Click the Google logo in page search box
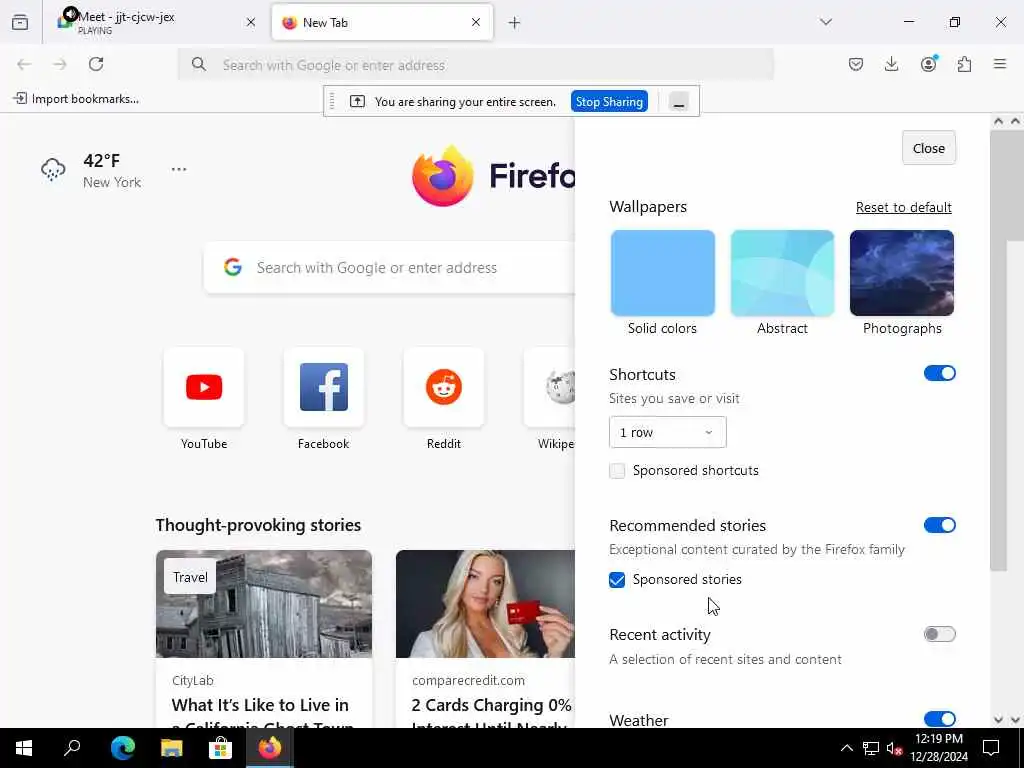Screen dimensions: 1024x768 point(233,267)
